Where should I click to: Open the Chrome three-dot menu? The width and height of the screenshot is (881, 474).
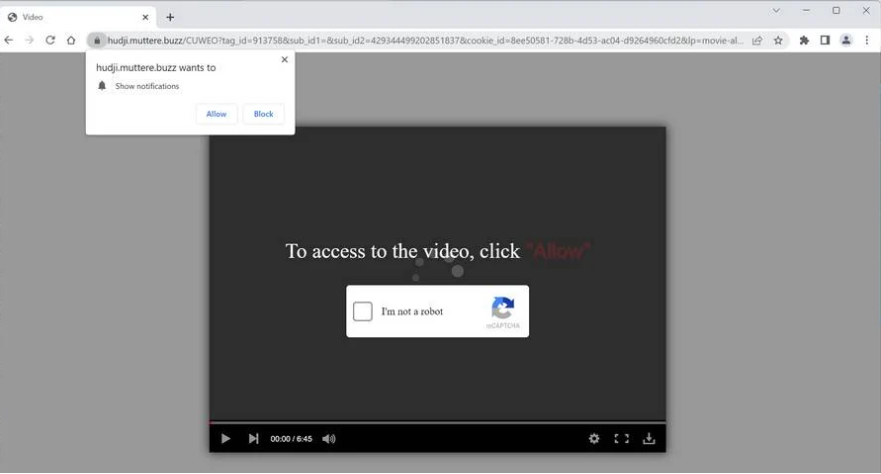pos(867,40)
